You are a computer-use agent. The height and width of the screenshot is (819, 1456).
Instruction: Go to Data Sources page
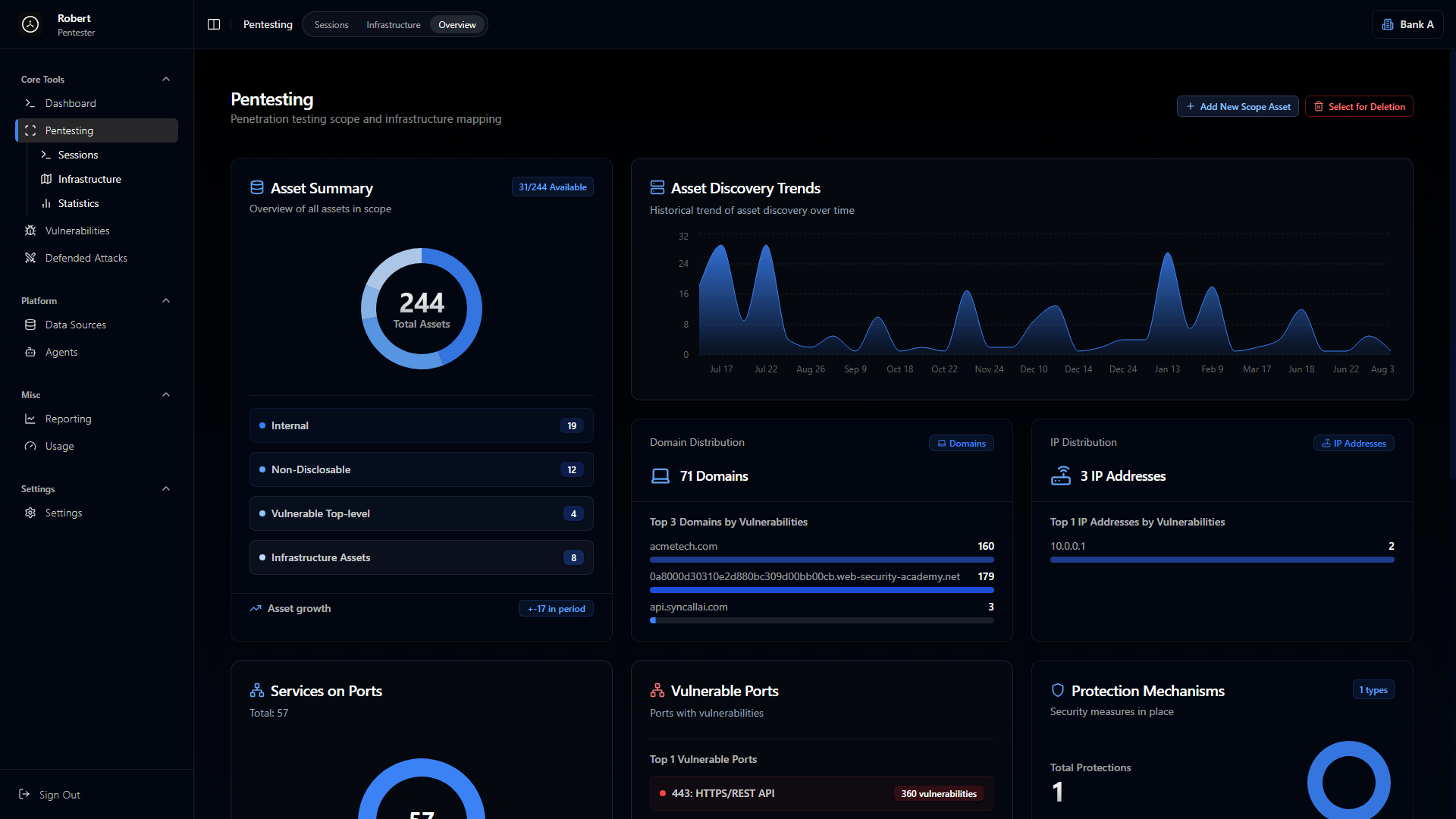coord(97,325)
